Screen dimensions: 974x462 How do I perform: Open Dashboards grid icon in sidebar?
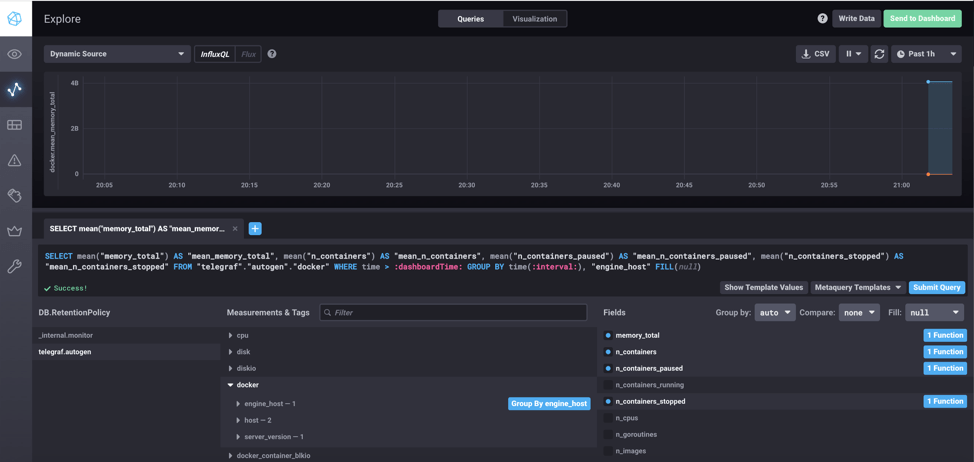coord(15,125)
